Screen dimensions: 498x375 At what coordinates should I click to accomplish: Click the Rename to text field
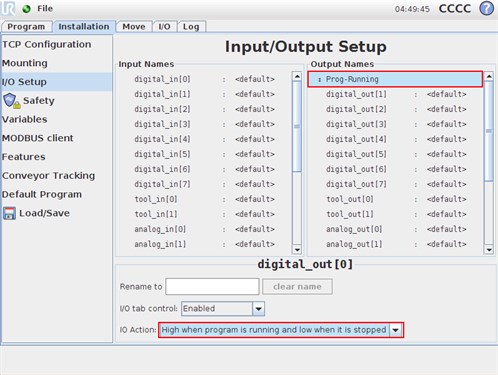[212, 287]
